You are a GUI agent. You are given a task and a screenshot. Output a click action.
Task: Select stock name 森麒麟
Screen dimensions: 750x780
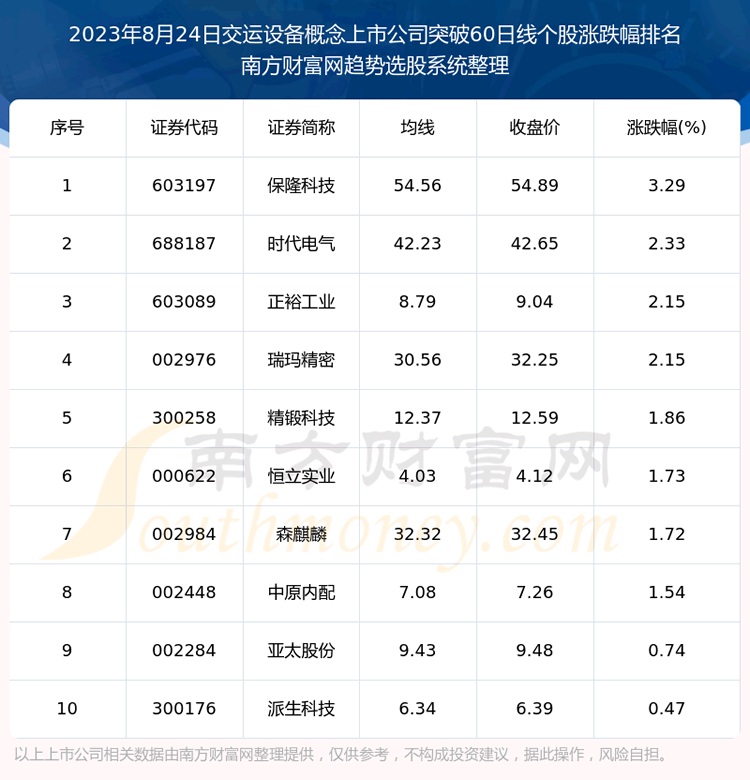(301, 534)
